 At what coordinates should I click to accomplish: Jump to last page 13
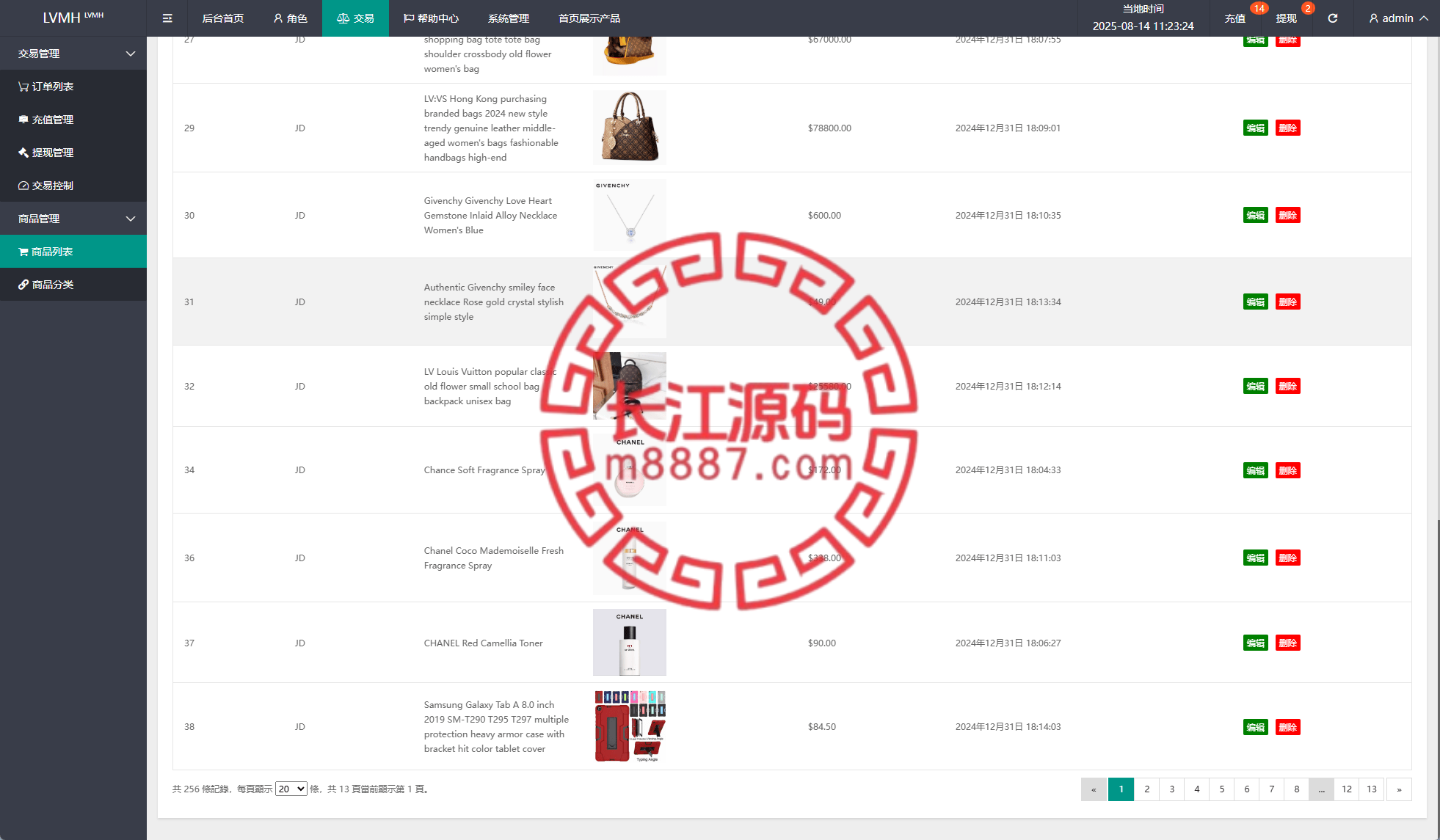coord(1372,789)
